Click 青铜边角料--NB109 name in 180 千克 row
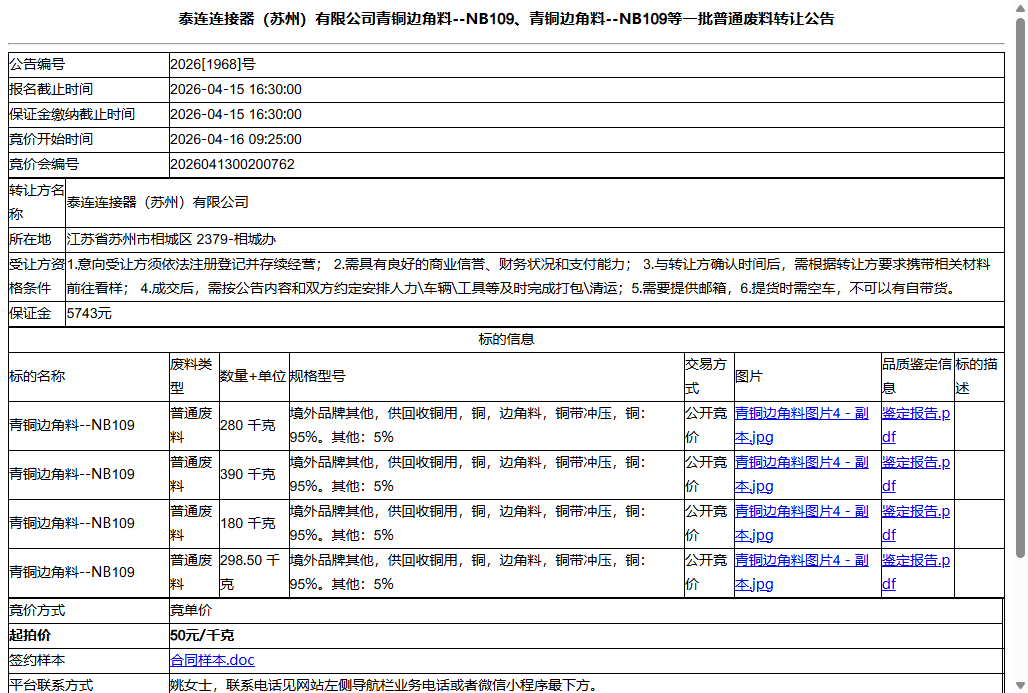The image size is (1028, 693). coord(71,524)
